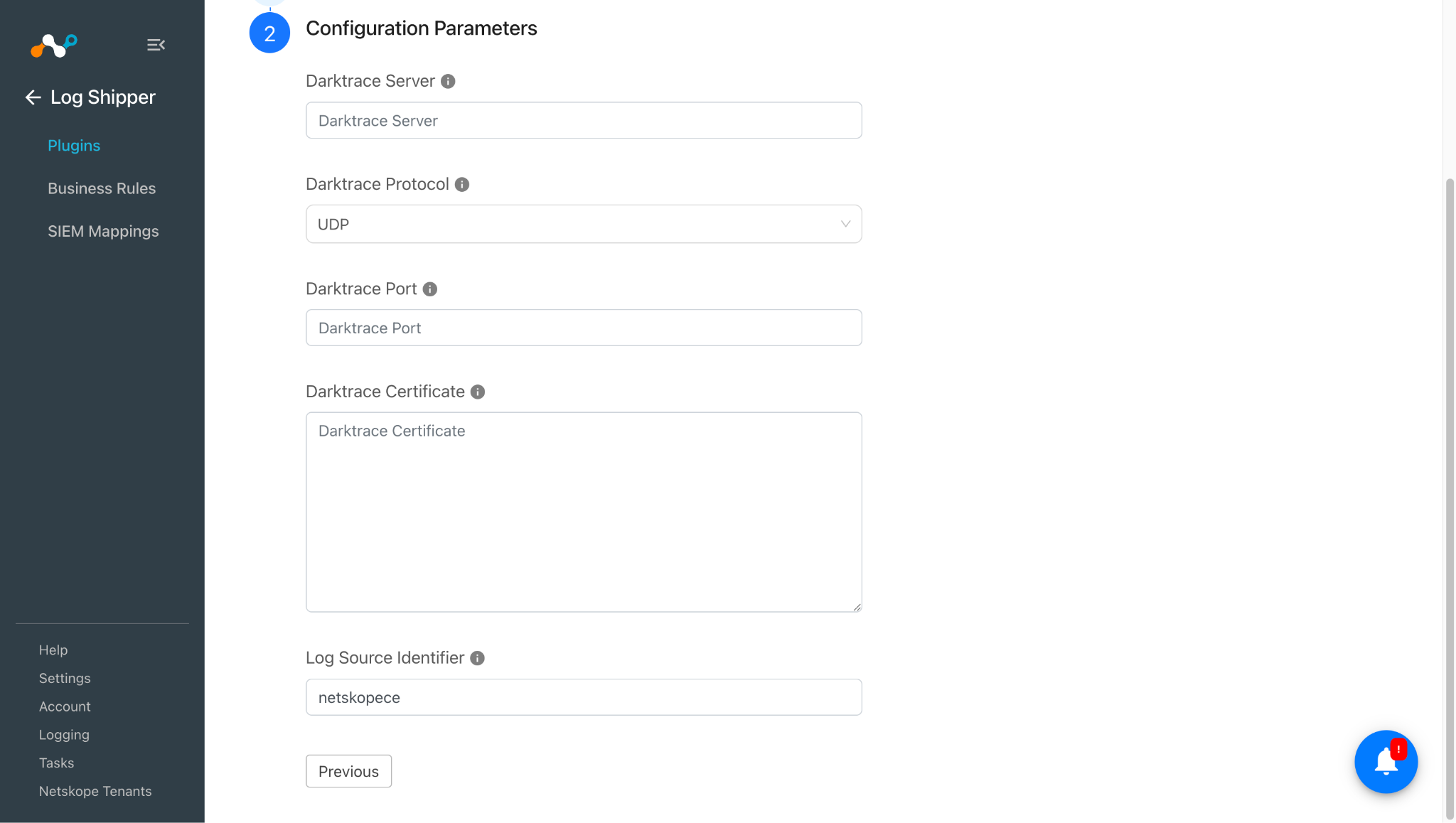Show info tooltip for Darktrace Server
Image resolution: width=1456 pixels, height=823 pixels.
pos(448,81)
